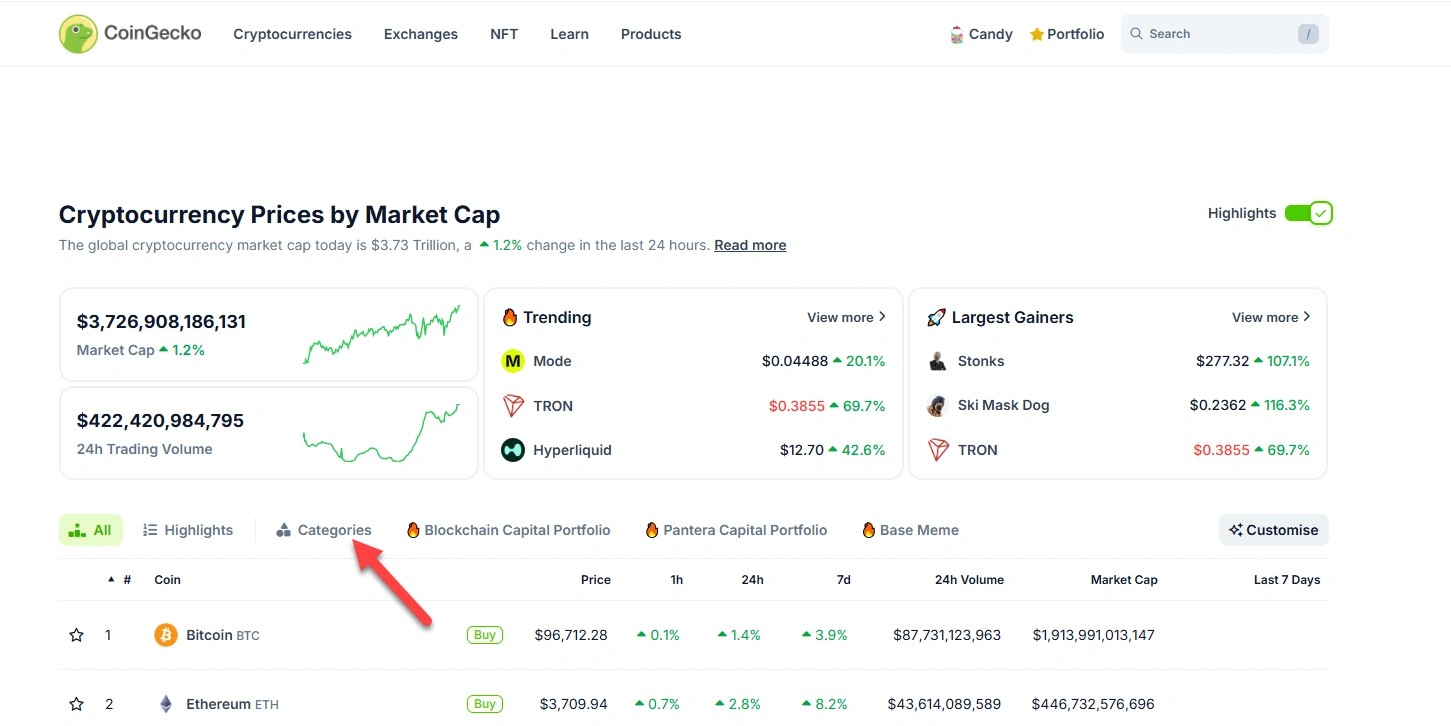Open the Cryptocurrencies navigation menu
This screenshot has width=1451, height=726.
tap(292, 34)
